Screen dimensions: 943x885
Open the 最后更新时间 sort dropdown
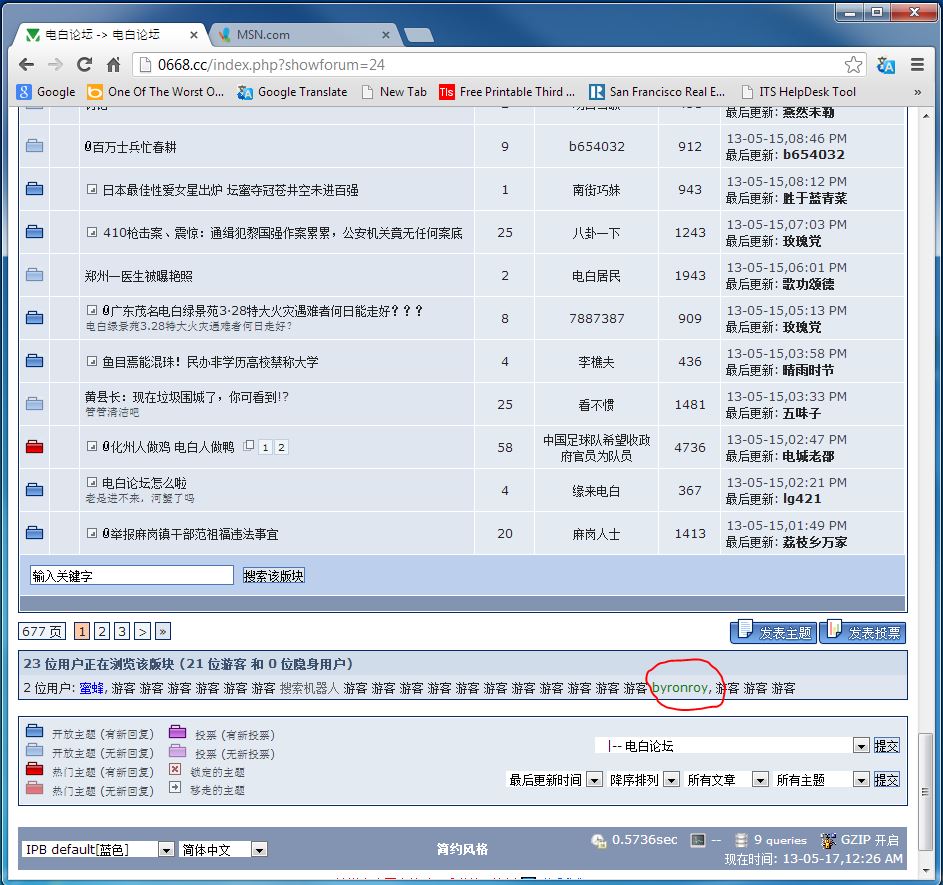tap(594, 780)
